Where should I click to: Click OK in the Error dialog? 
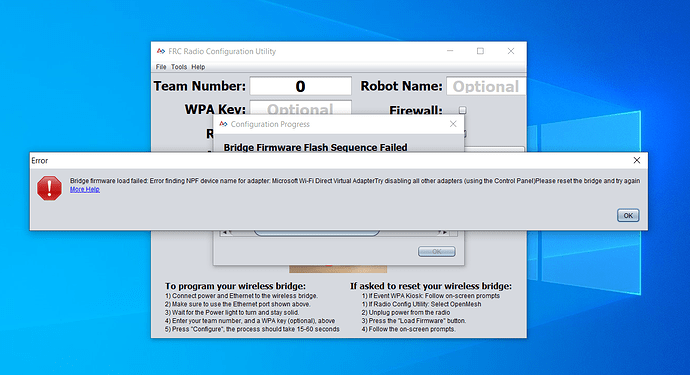(628, 215)
